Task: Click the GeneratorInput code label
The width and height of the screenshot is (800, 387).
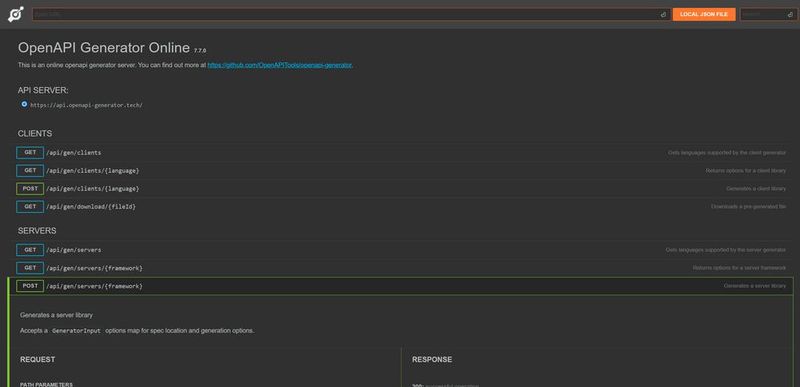Action: [77, 331]
